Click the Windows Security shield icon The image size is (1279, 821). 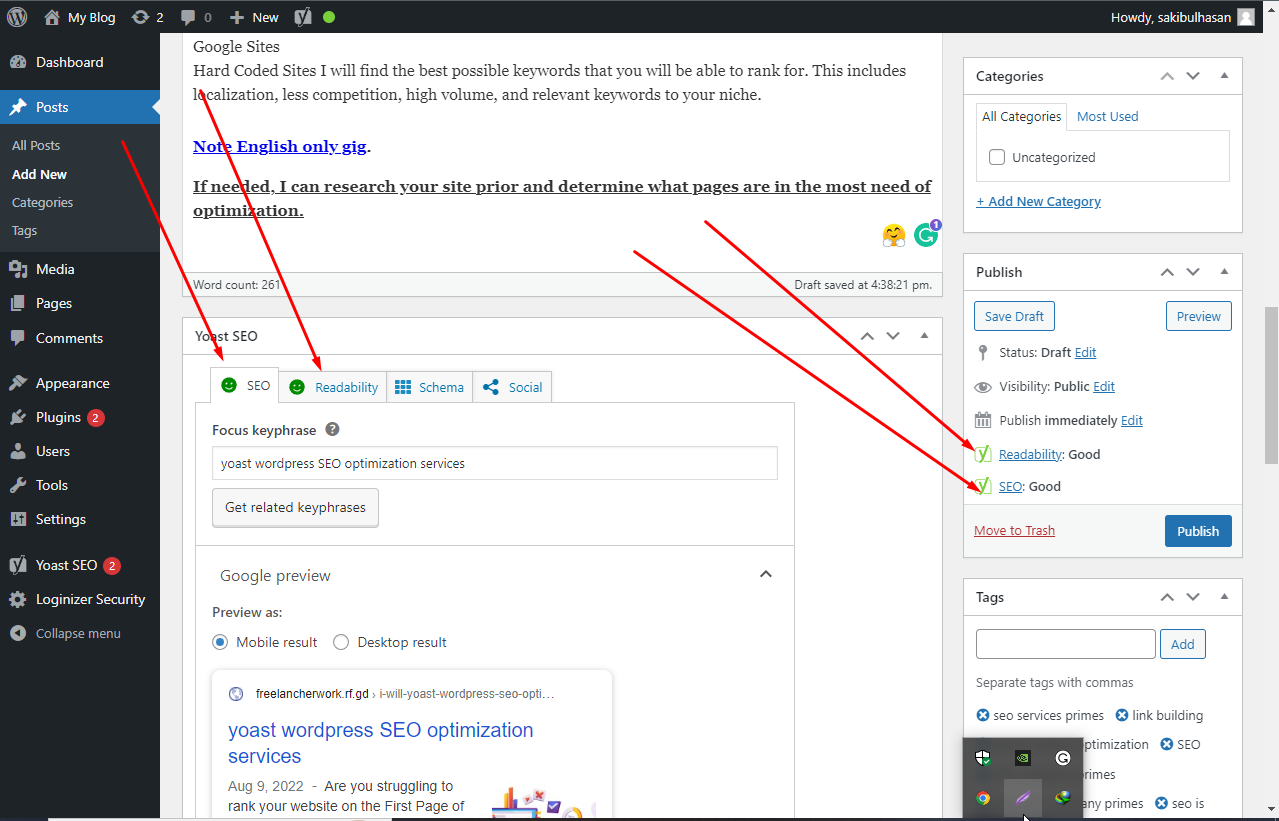[983, 758]
